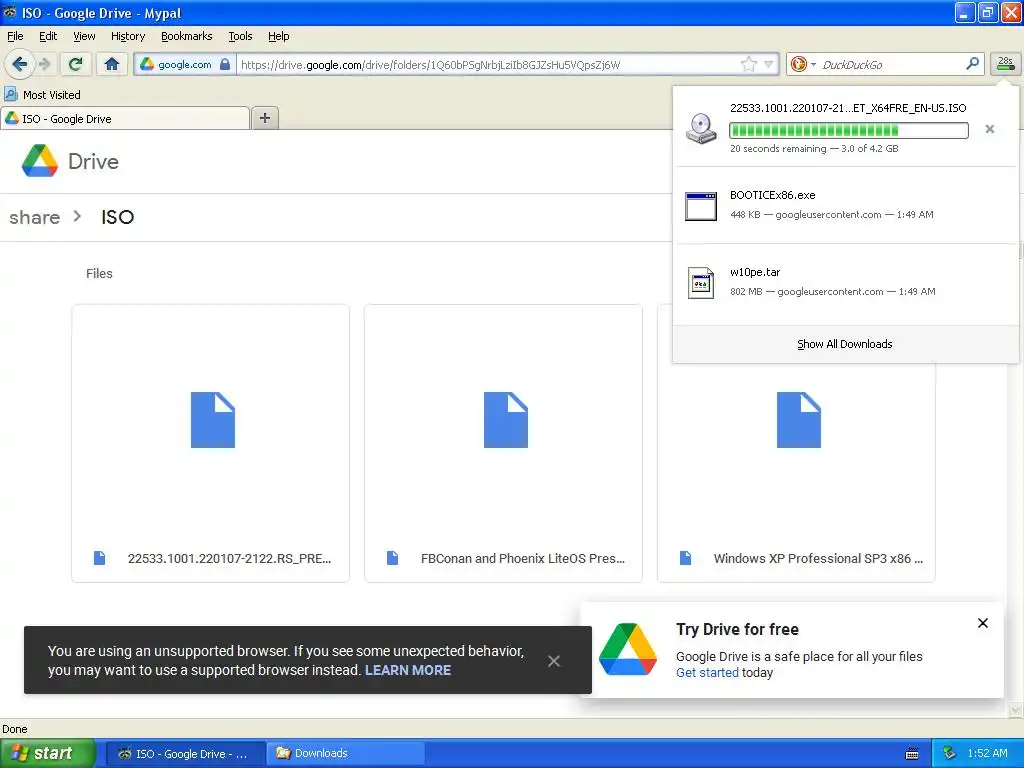The image size is (1024, 768).
Task: Dismiss the unsupported browser notification
Action: point(554,661)
